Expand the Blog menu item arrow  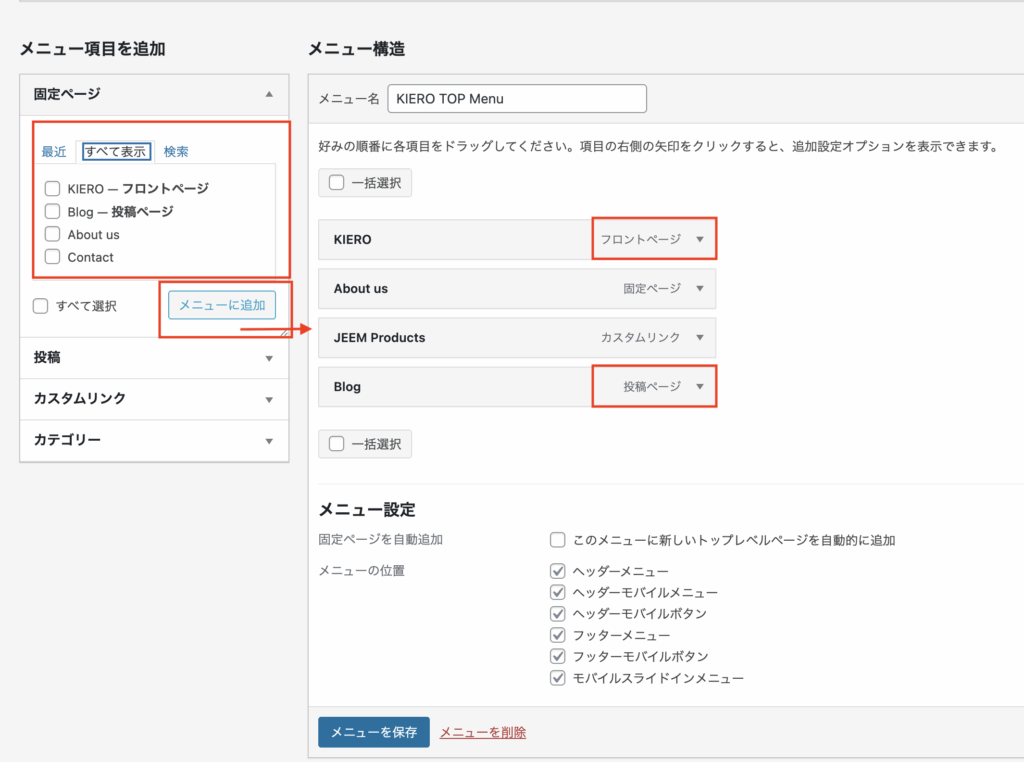(700, 387)
